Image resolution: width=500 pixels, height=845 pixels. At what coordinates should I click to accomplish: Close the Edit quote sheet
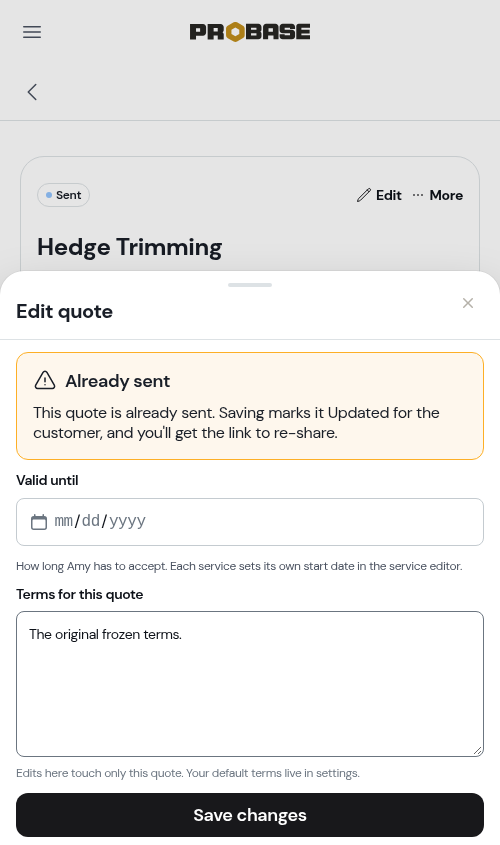[468, 303]
